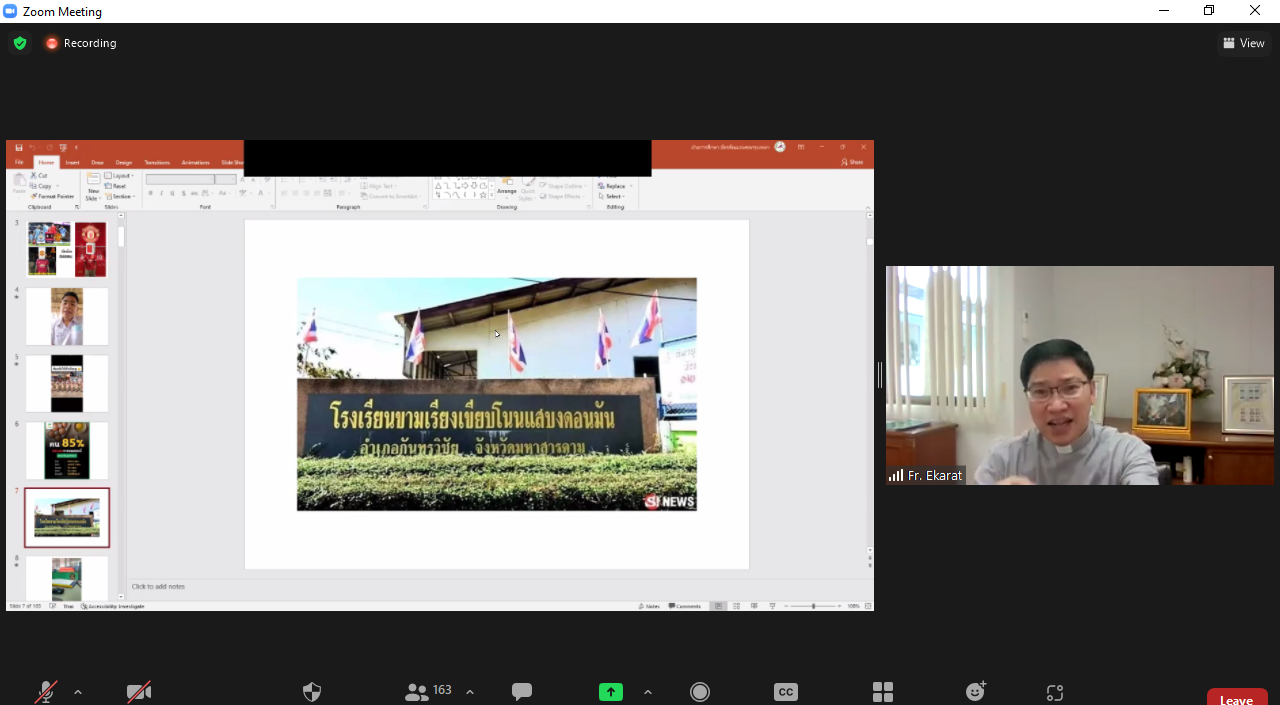
Task: Unmute the microphone in Zoom
Action: [x=46, y=692]
